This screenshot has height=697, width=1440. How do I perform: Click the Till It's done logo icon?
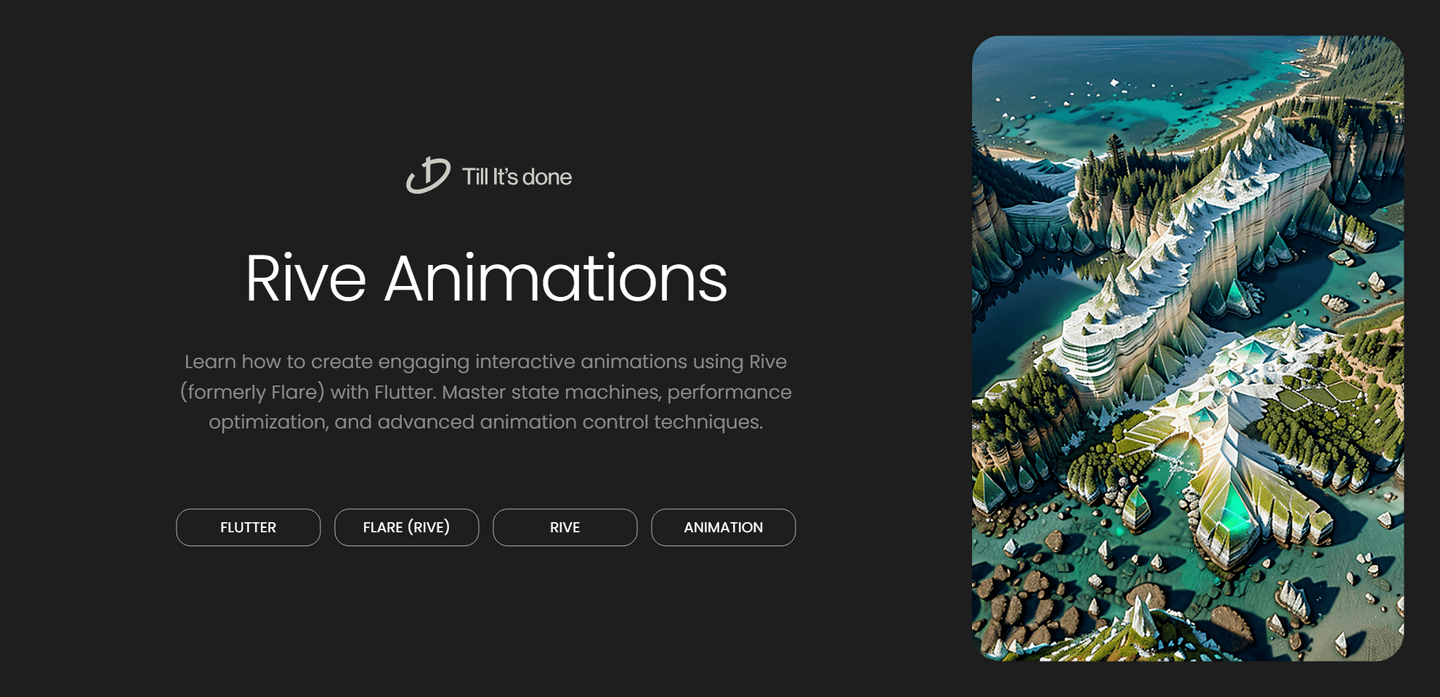tap(428, 176)
